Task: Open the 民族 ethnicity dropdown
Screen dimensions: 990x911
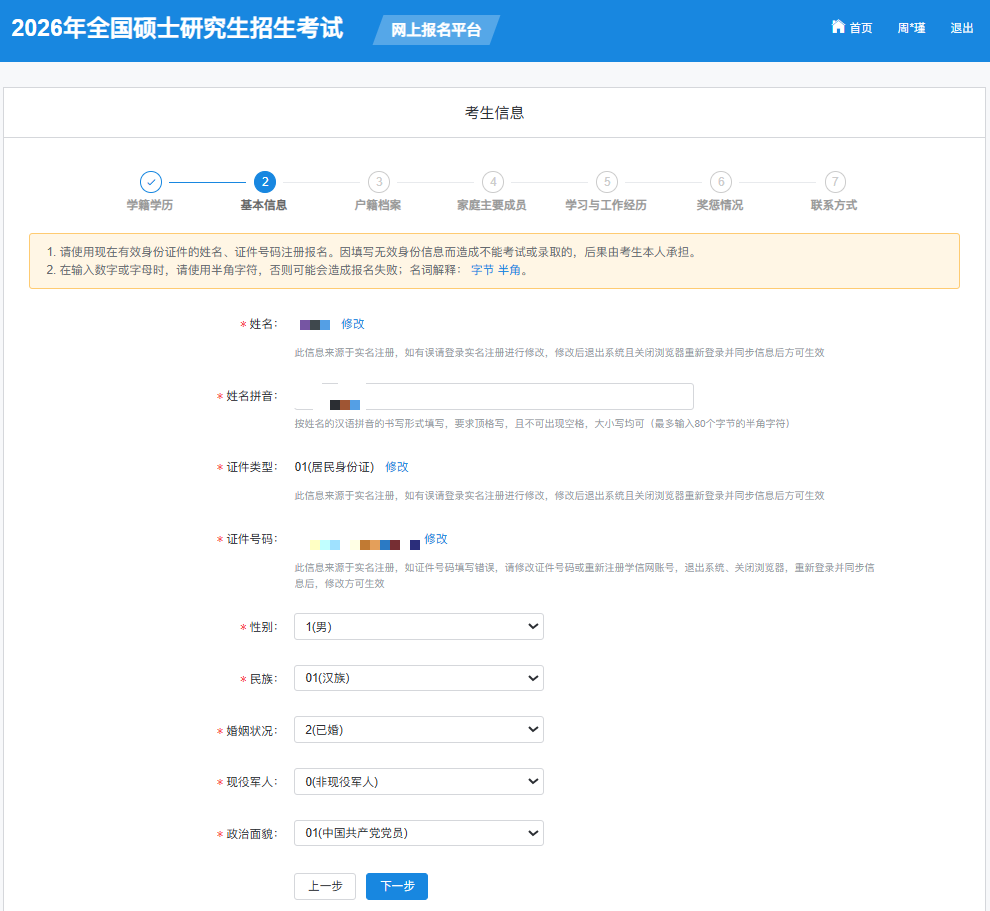Action: click(x=418, y=677)
